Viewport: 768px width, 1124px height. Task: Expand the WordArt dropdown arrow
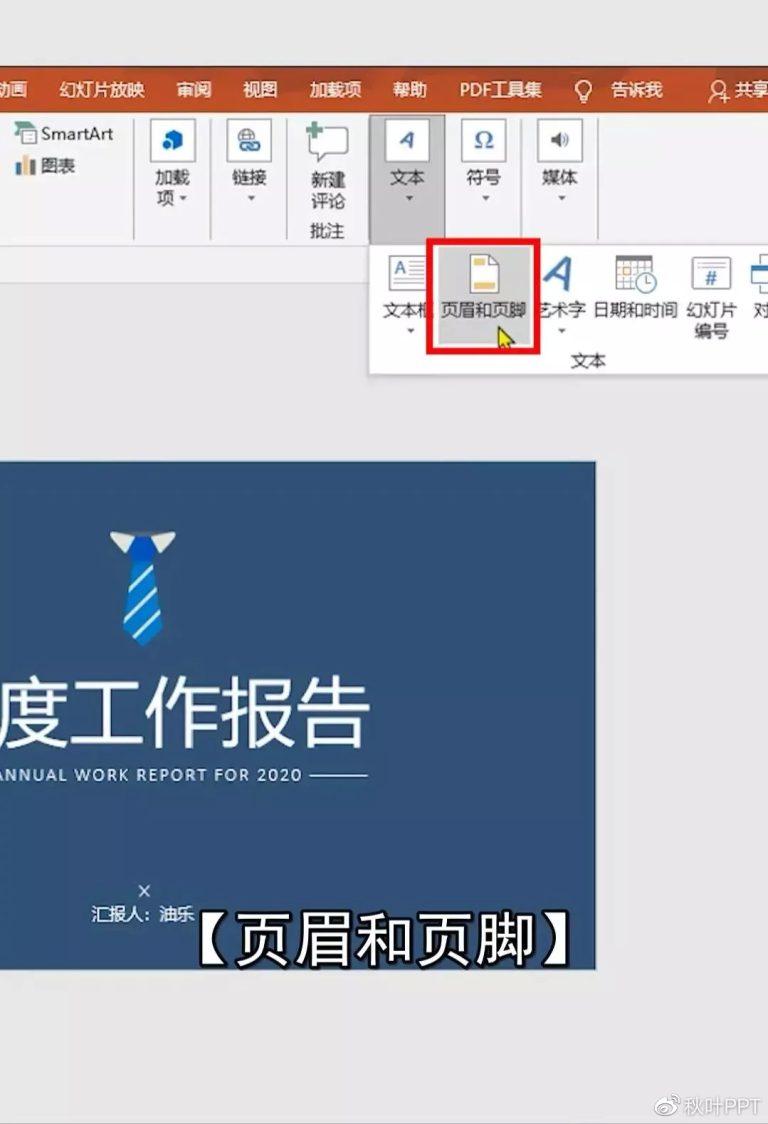561,330
